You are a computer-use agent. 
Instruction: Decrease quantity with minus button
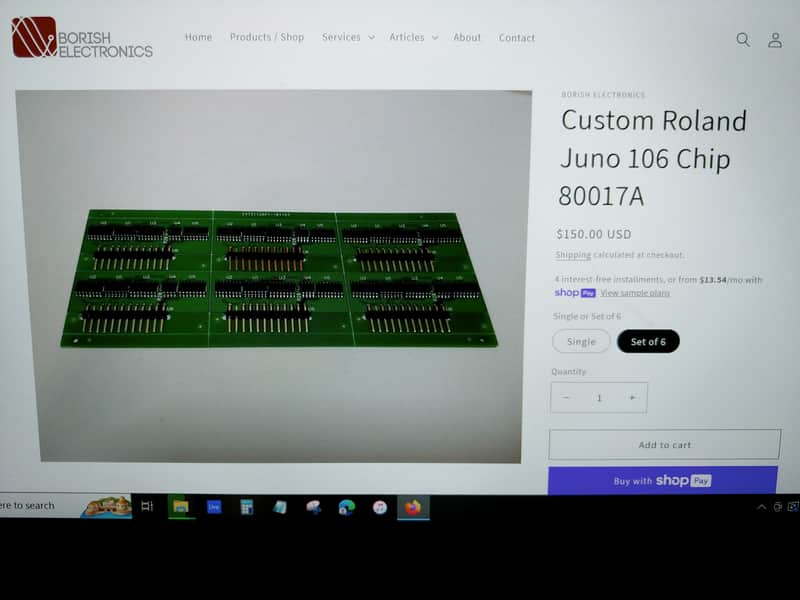(566, 397)
